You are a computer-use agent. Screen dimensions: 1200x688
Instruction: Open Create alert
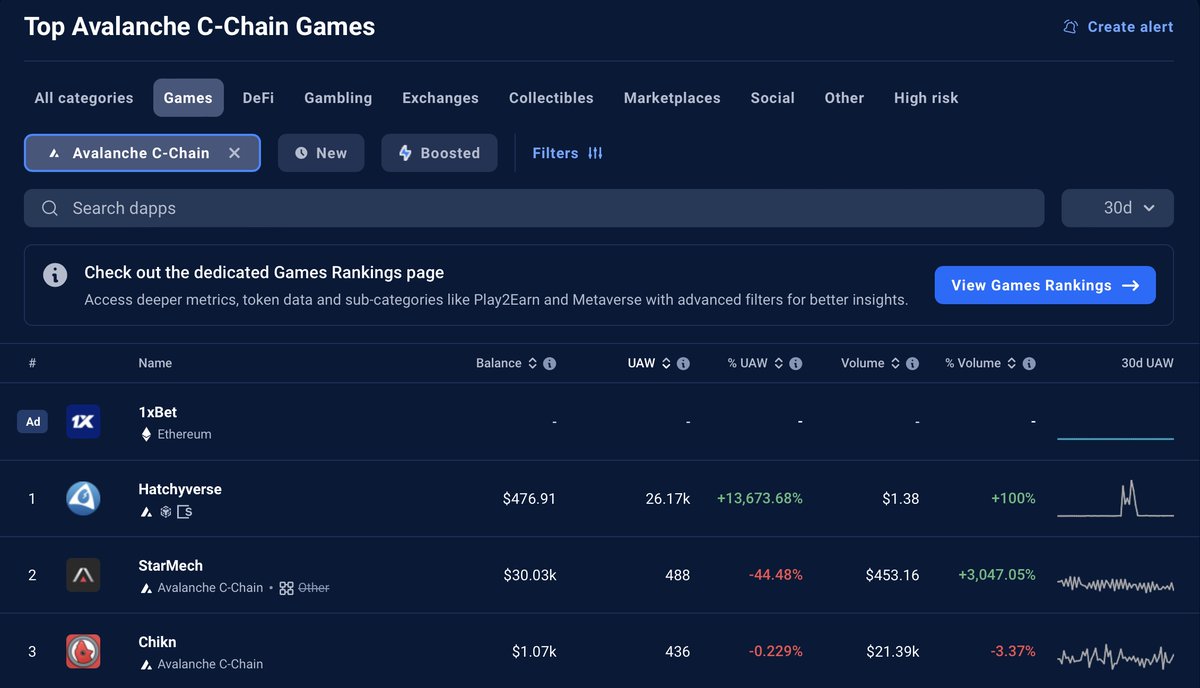(x=1117, y=26)
